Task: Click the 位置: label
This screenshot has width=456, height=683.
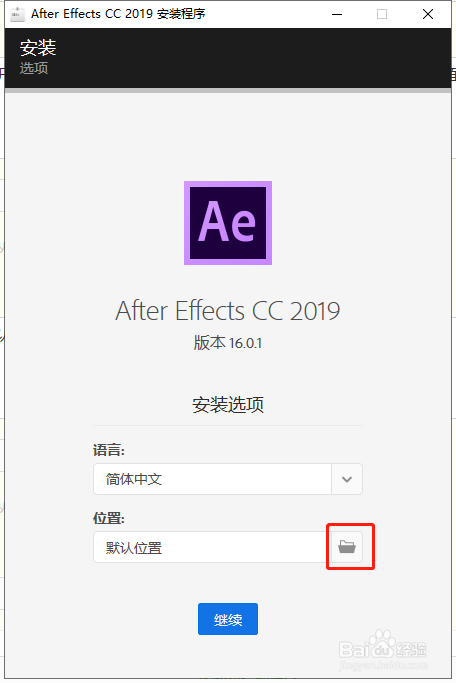Action: click(108, 518)
